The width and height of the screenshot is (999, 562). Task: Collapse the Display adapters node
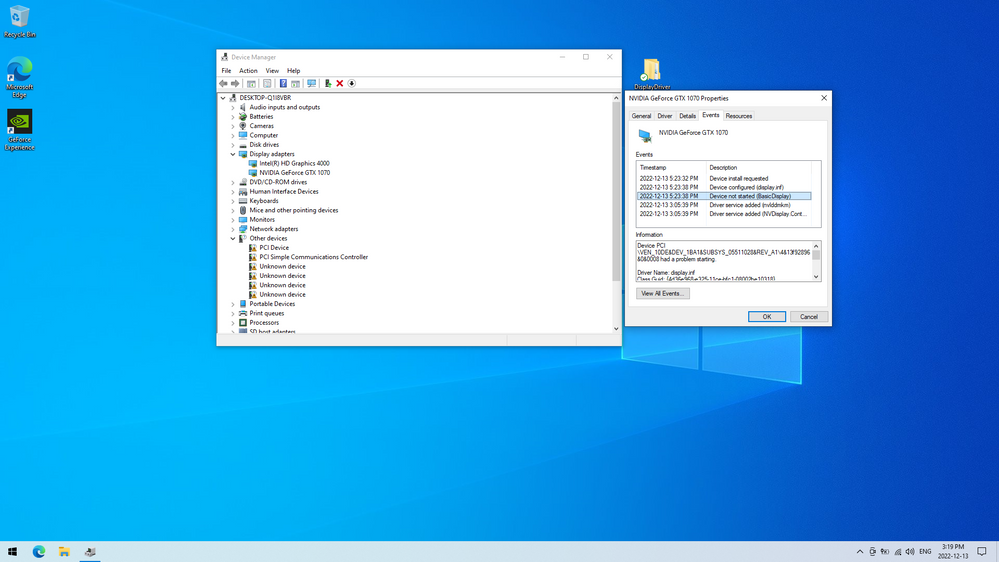pos(233,154)
